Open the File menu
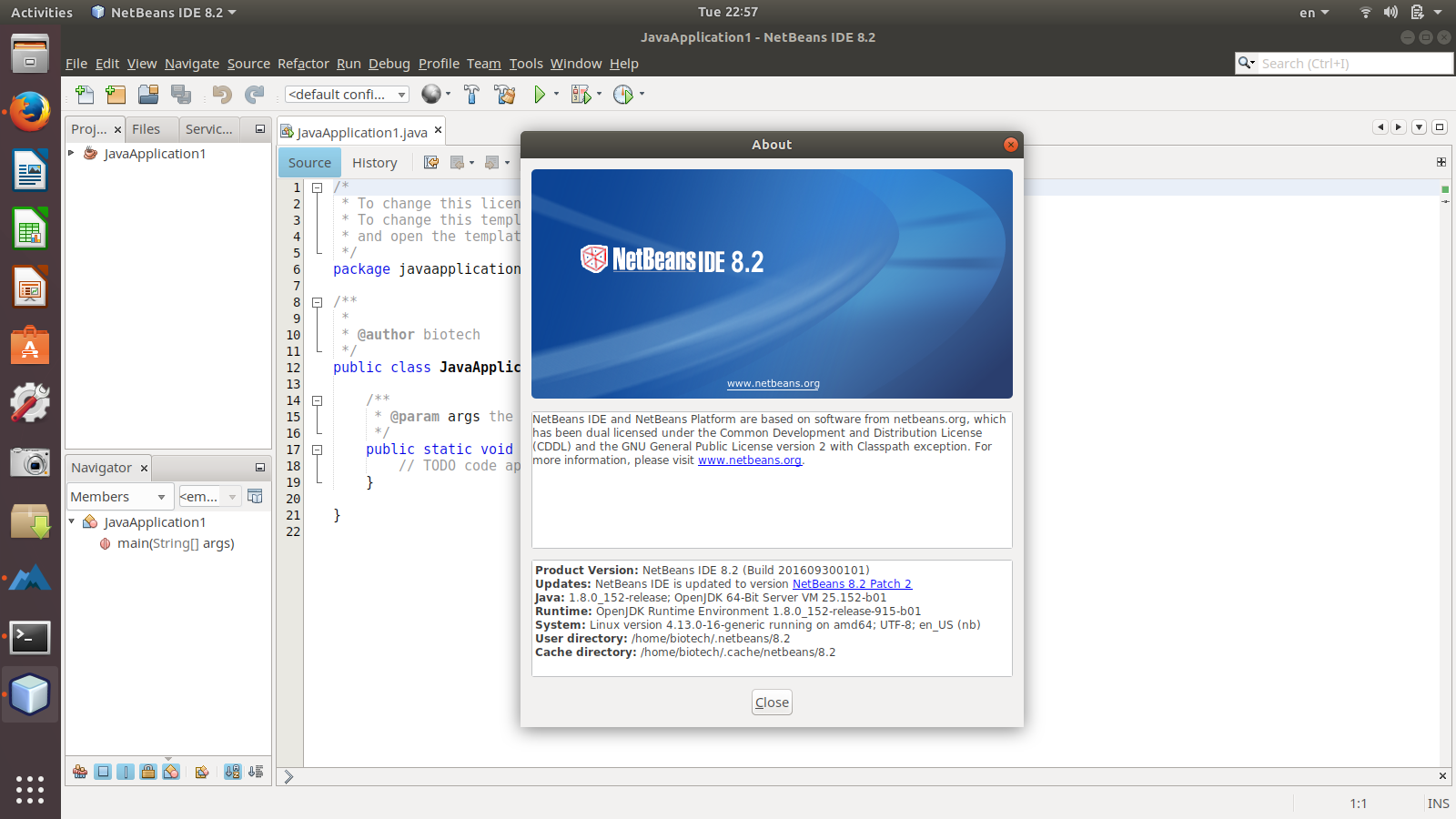Viewport: 1456px width, 819px height. click(76, 64)
